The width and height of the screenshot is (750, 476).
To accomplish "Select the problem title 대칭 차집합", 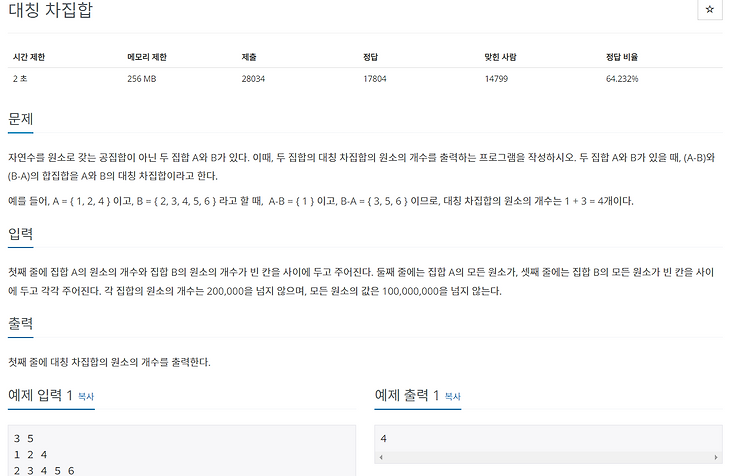I will [50, 10].
